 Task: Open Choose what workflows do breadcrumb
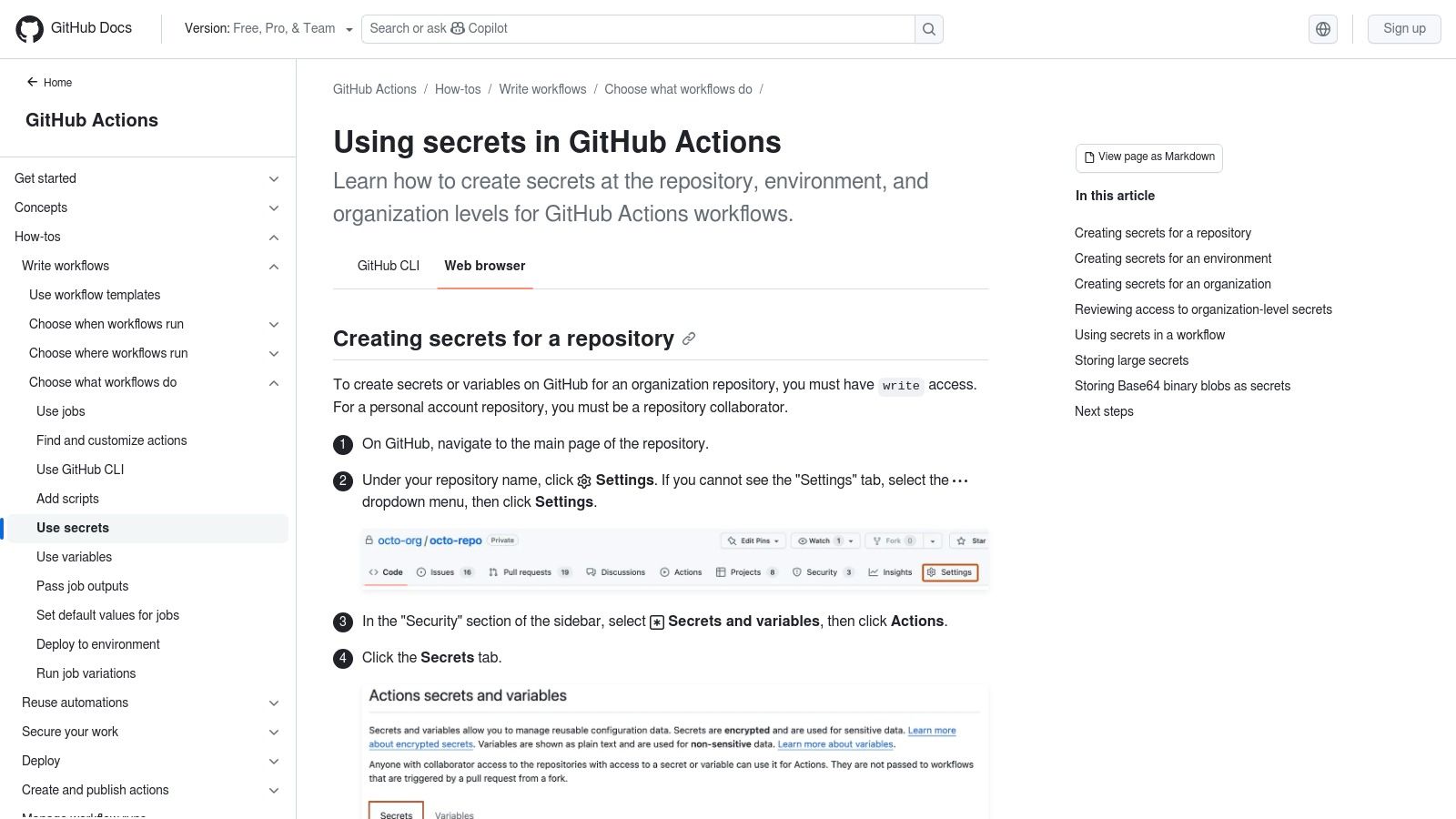pyautogui.click(x=678, y=89)
